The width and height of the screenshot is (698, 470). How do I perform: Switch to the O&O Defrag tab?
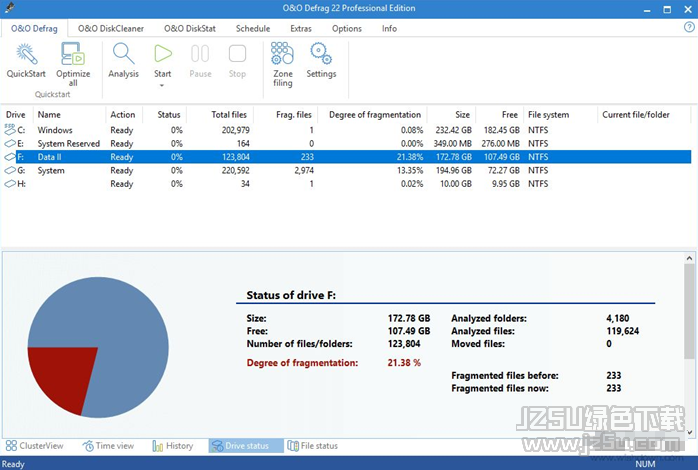pyautogui.click(x=34, y=28)
